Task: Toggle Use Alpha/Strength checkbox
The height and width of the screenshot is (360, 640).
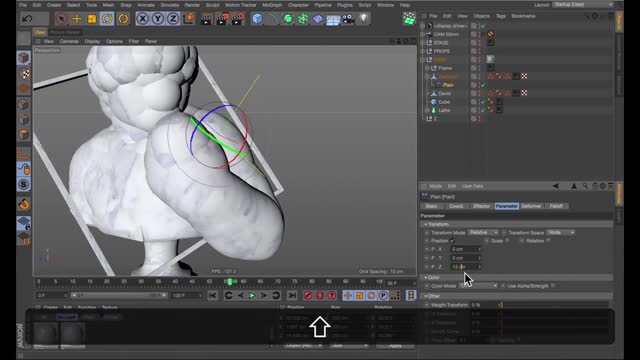Action: 553,286
